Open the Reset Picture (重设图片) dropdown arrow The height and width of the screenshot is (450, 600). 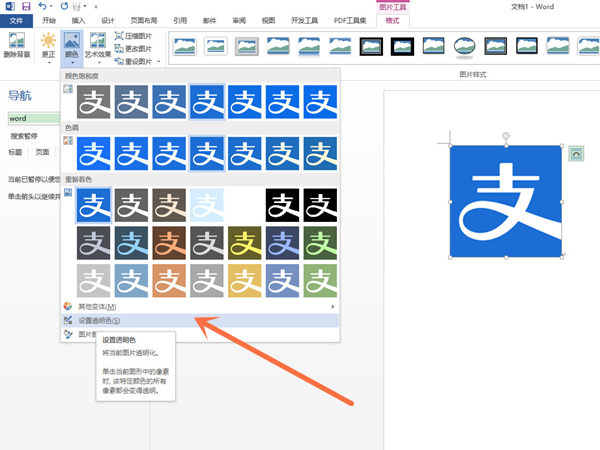159,61
